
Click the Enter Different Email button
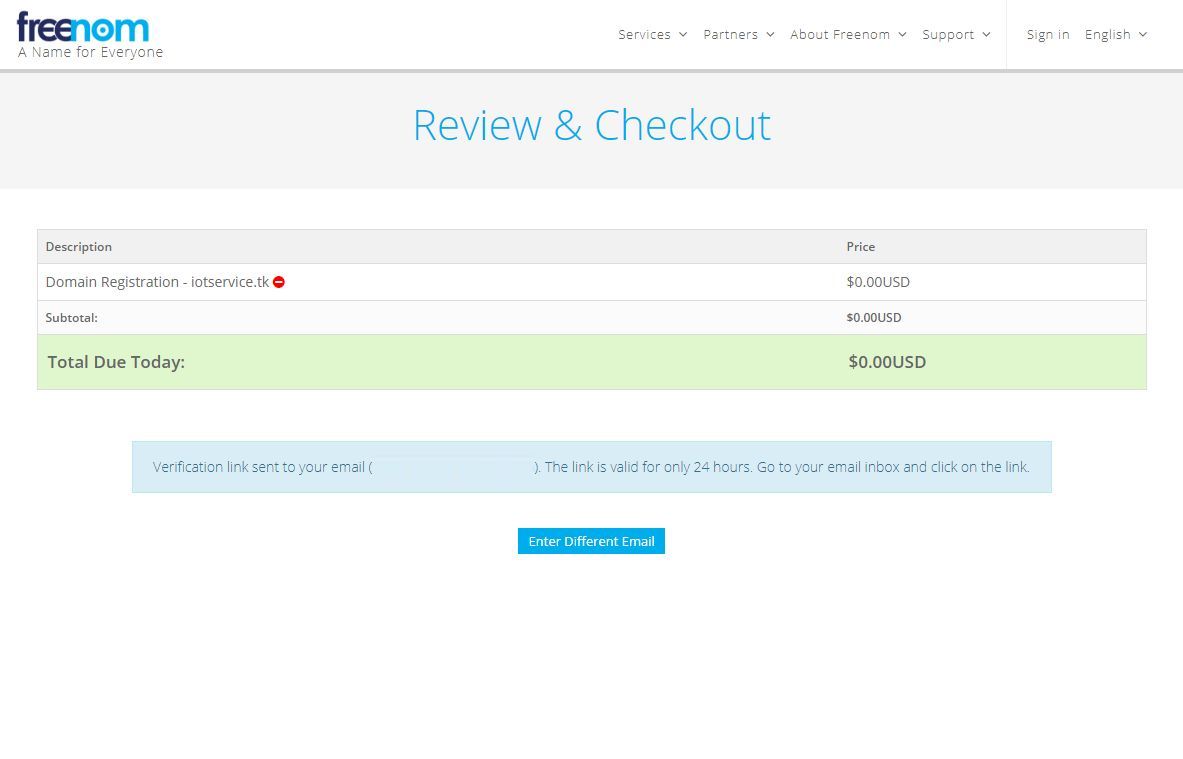tap(592, 541)
